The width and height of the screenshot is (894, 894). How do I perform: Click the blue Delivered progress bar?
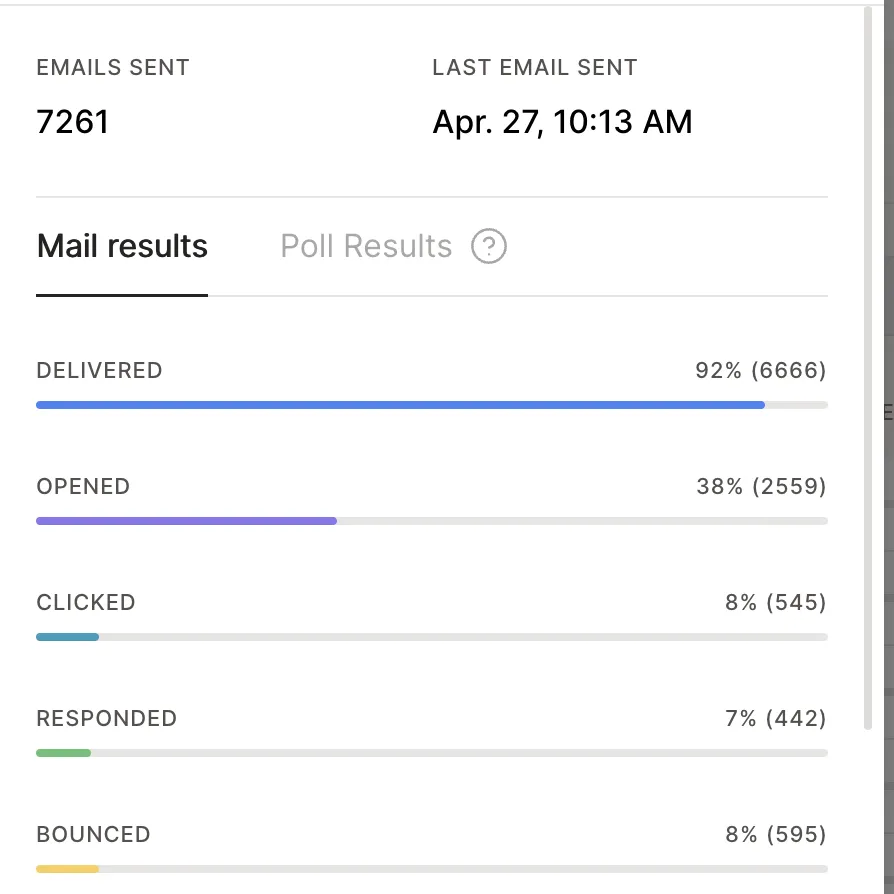[x=400, y=405]
